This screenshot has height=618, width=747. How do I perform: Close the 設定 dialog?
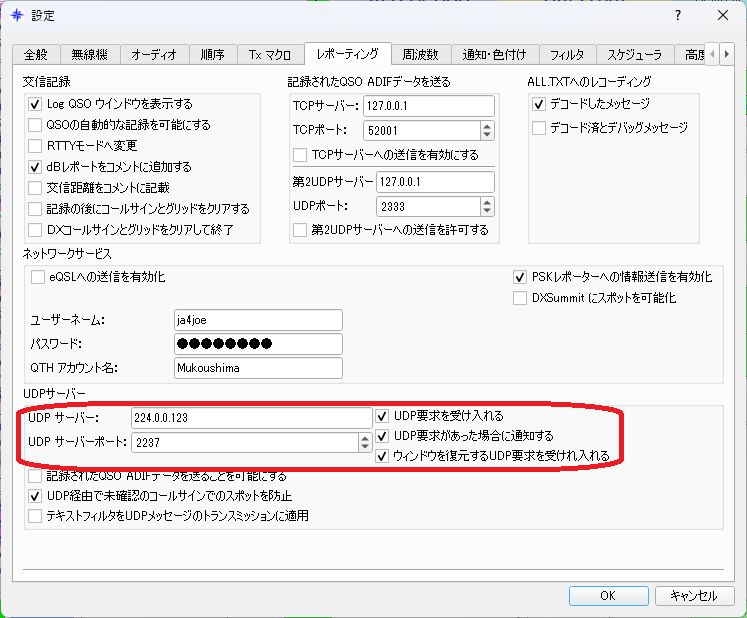(723, 15)
